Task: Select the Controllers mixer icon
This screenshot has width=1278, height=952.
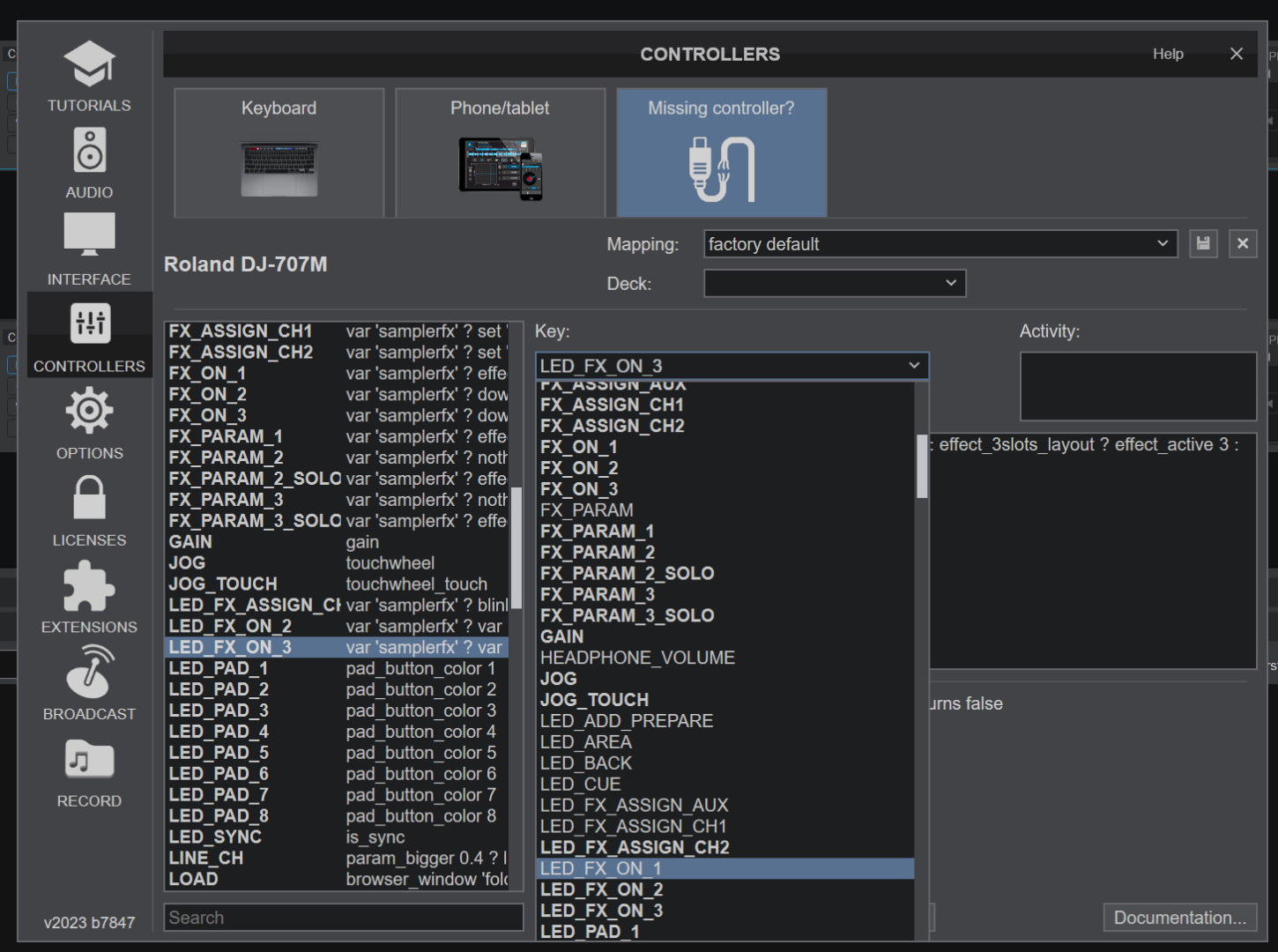Action: pyautogui.click(x=90, y=323)
